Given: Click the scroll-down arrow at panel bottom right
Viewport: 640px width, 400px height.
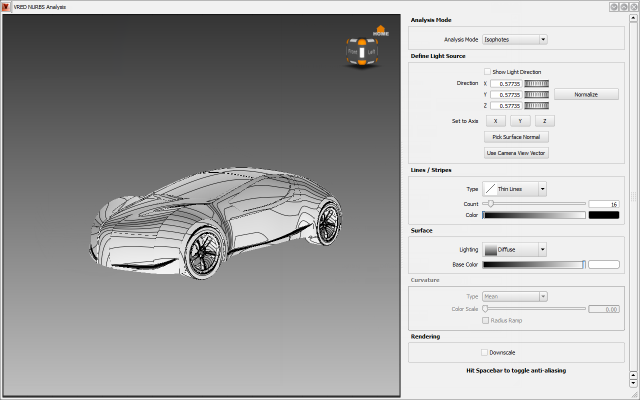Looking at the screenshot, I should point(633,381).
